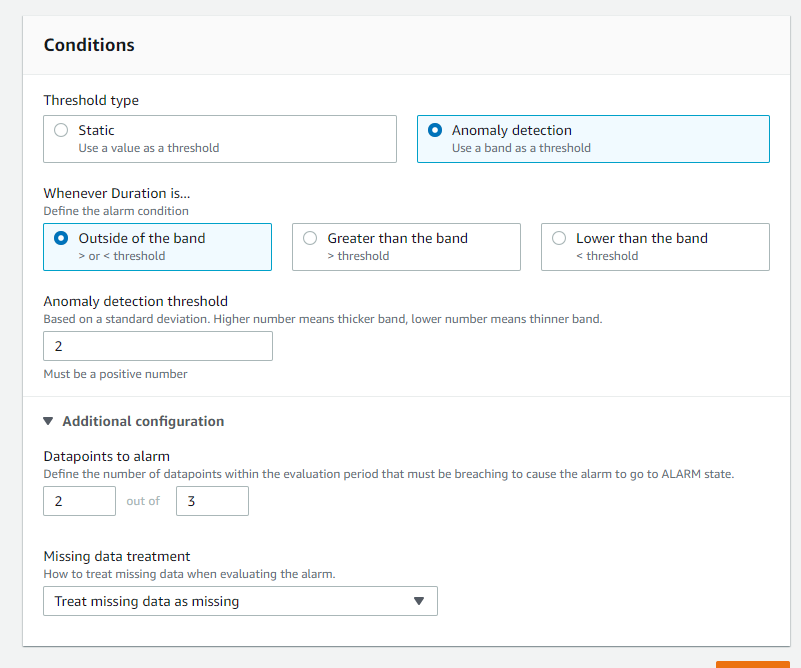
Task: Click the evaluation periods input after "out of"
Action: click(x=212, y=500)
